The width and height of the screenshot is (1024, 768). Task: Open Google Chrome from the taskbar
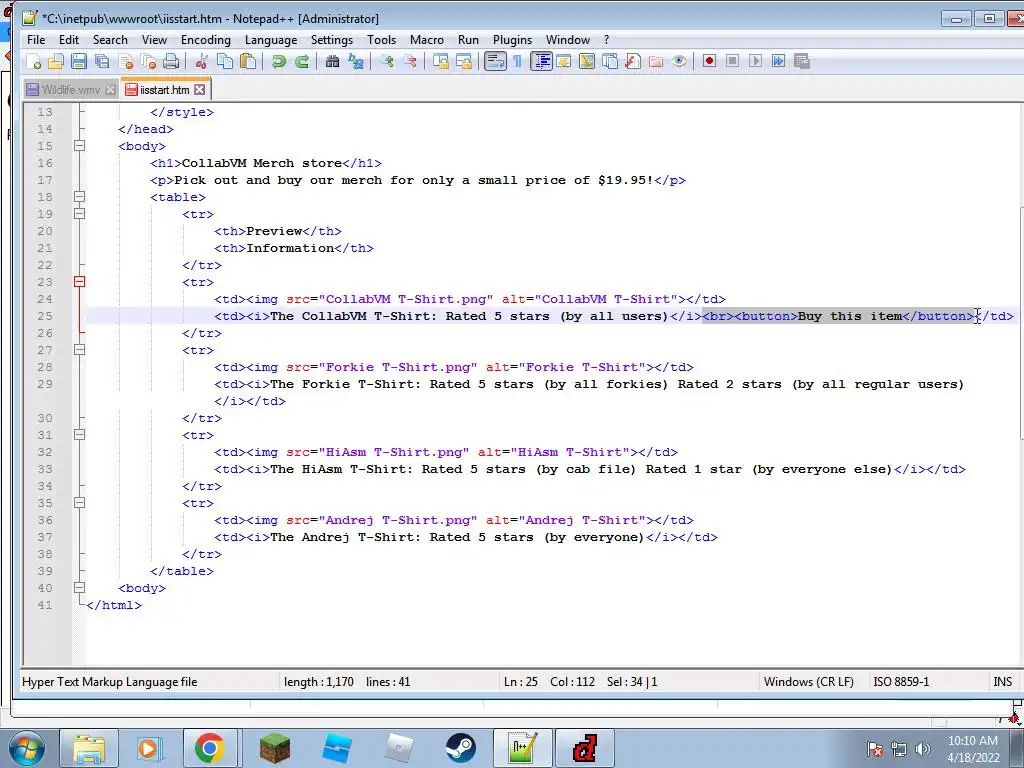point(209,748)
